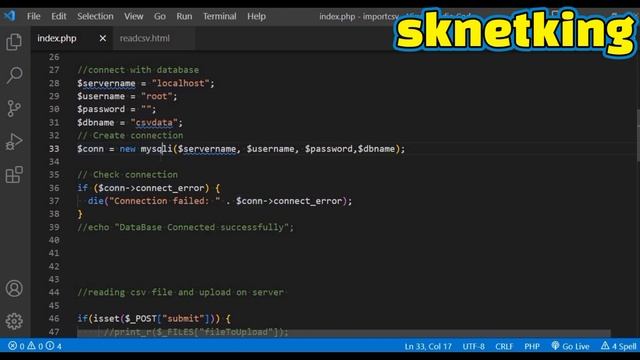This screenshot has width=640, height=360.
Task: Click the "//connect with database" comment
Action: coord(138,70)
